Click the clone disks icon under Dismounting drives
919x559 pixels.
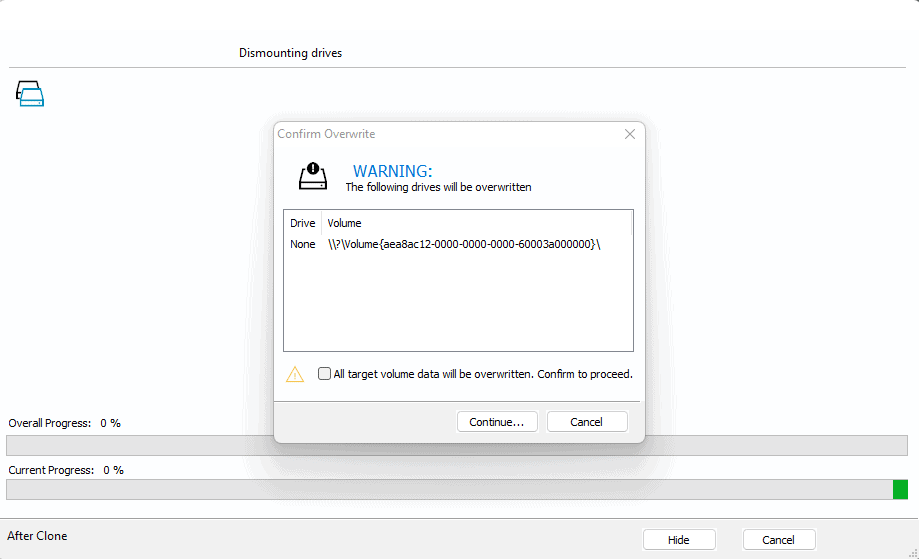pyautogui.click(x=30, y=94)
